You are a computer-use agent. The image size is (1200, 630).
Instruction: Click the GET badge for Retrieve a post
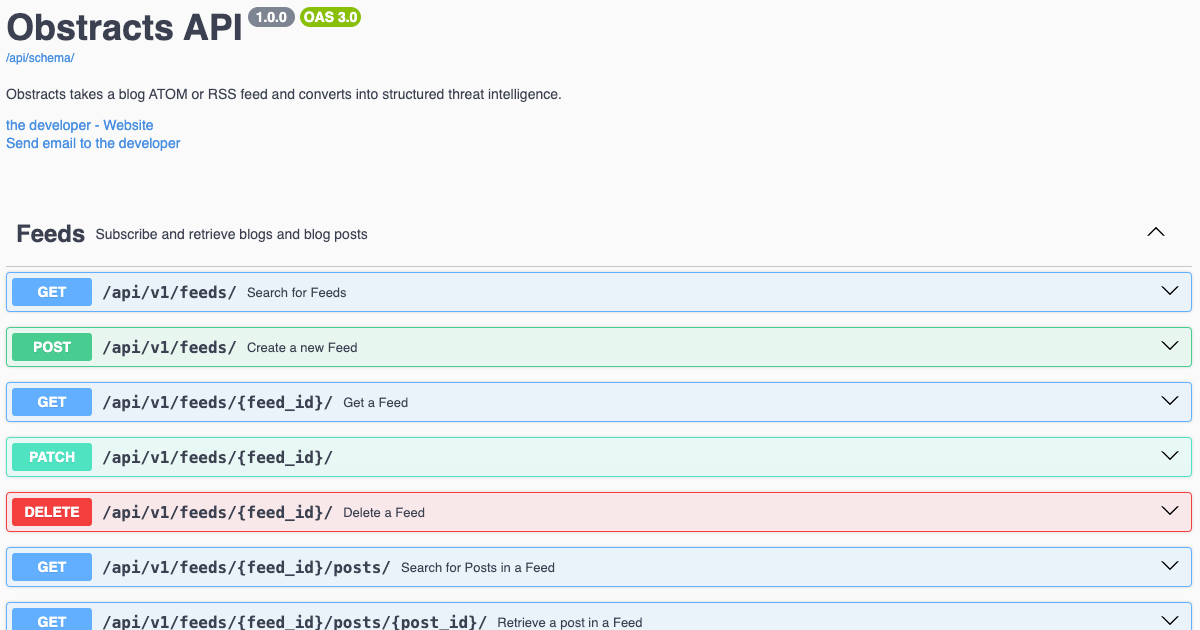coord(51,621)
